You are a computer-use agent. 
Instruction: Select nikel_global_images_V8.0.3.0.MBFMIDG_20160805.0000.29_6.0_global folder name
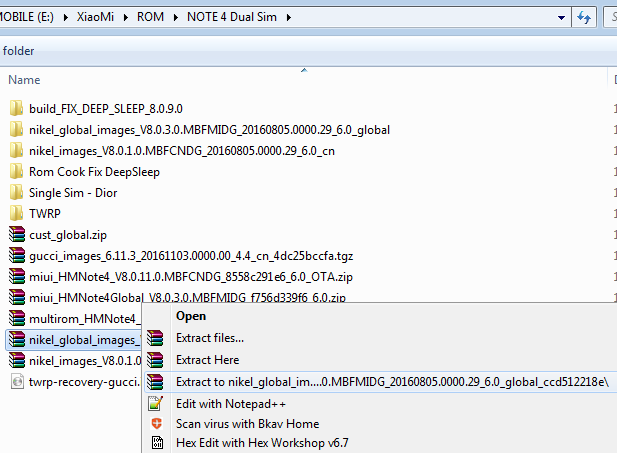tap(209, 129)
